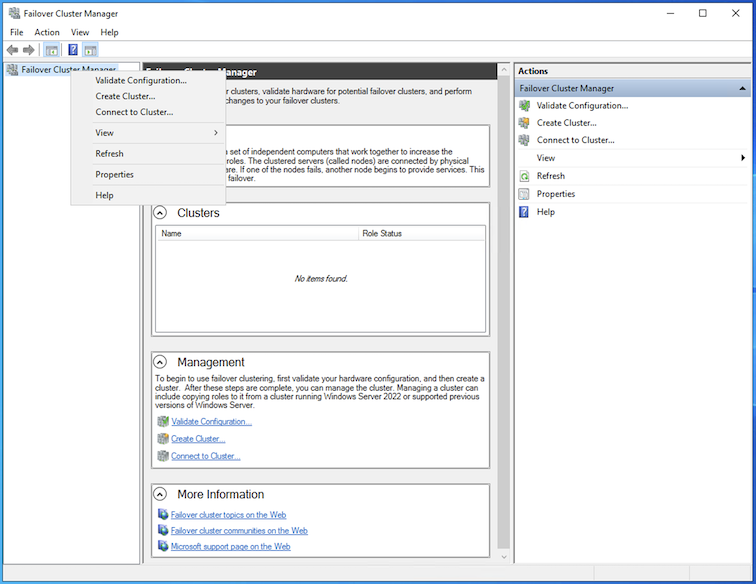Click Connect to Cluster link under Management
Screen dimensions: 756x584
[206, 456]
